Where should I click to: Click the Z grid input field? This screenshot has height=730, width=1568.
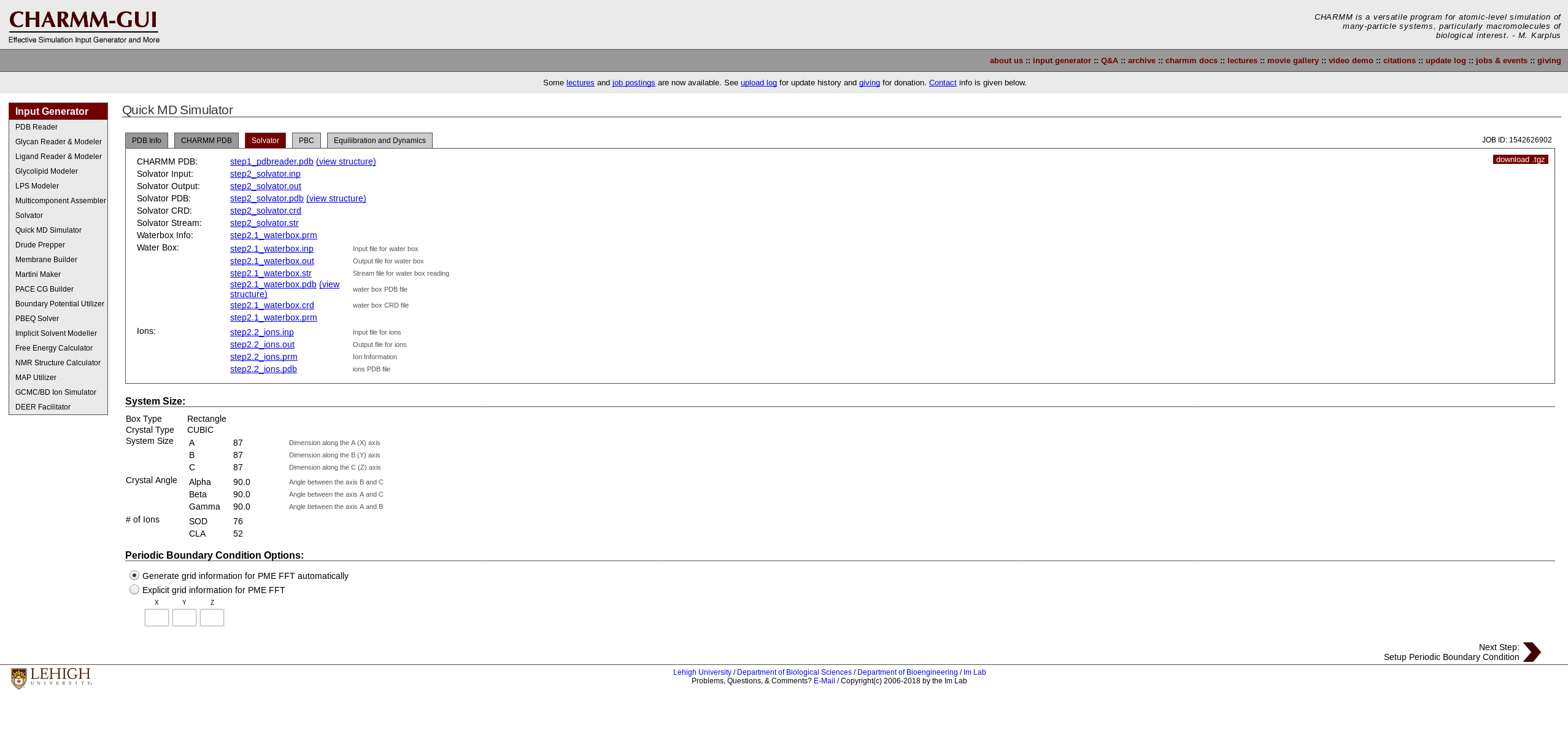[212, 618]
